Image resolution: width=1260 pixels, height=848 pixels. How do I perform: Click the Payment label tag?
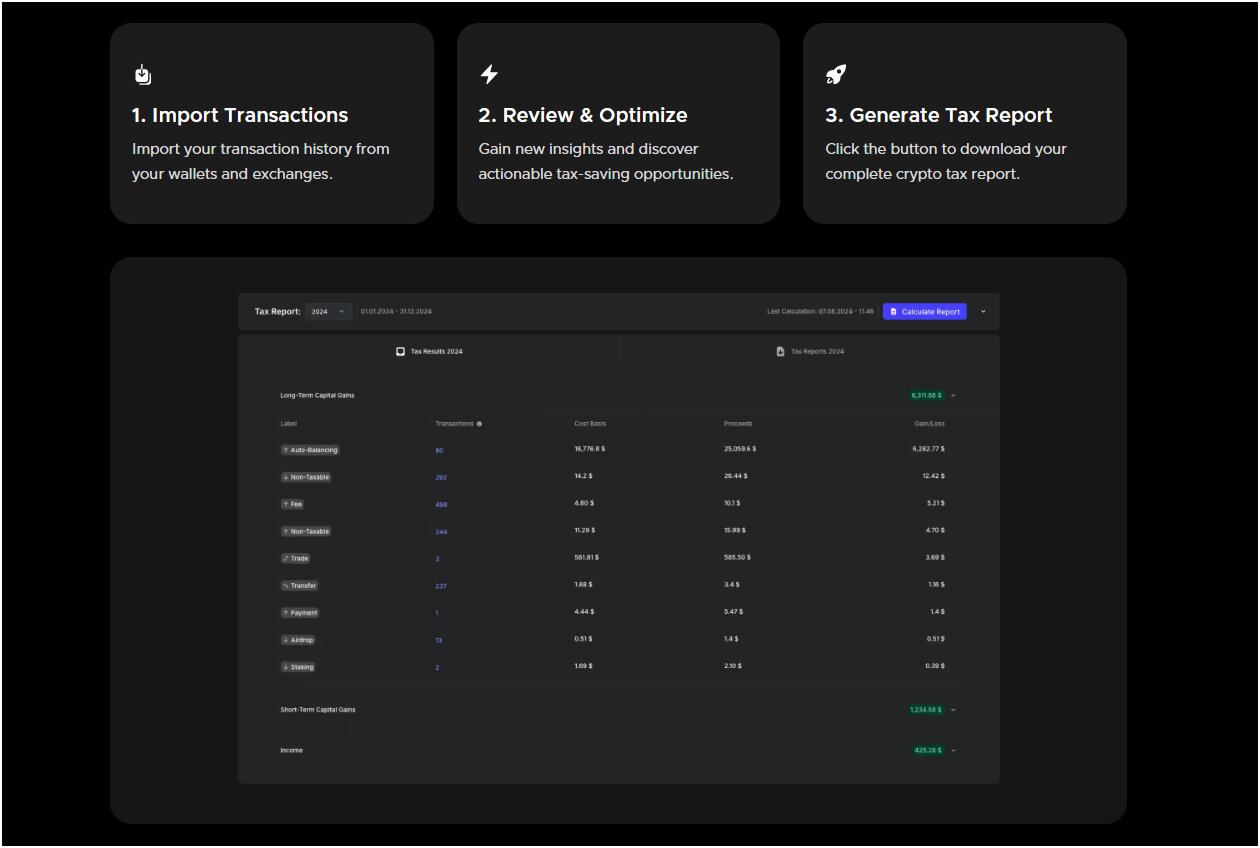tap(300, 613)
